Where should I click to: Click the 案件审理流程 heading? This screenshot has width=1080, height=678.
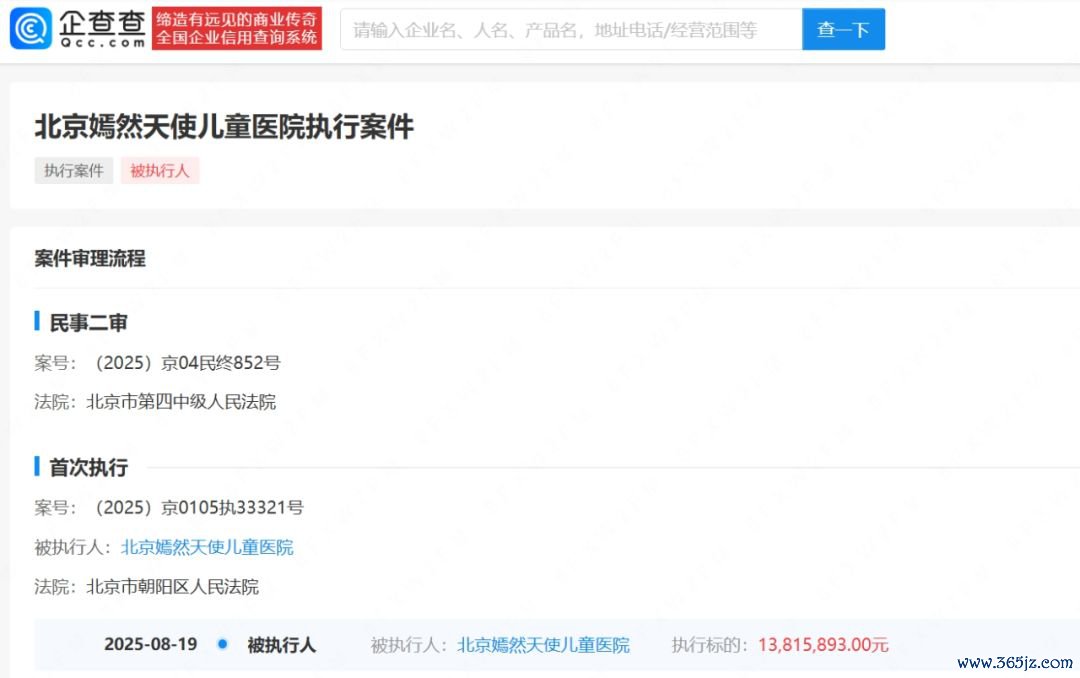[90, 258]
